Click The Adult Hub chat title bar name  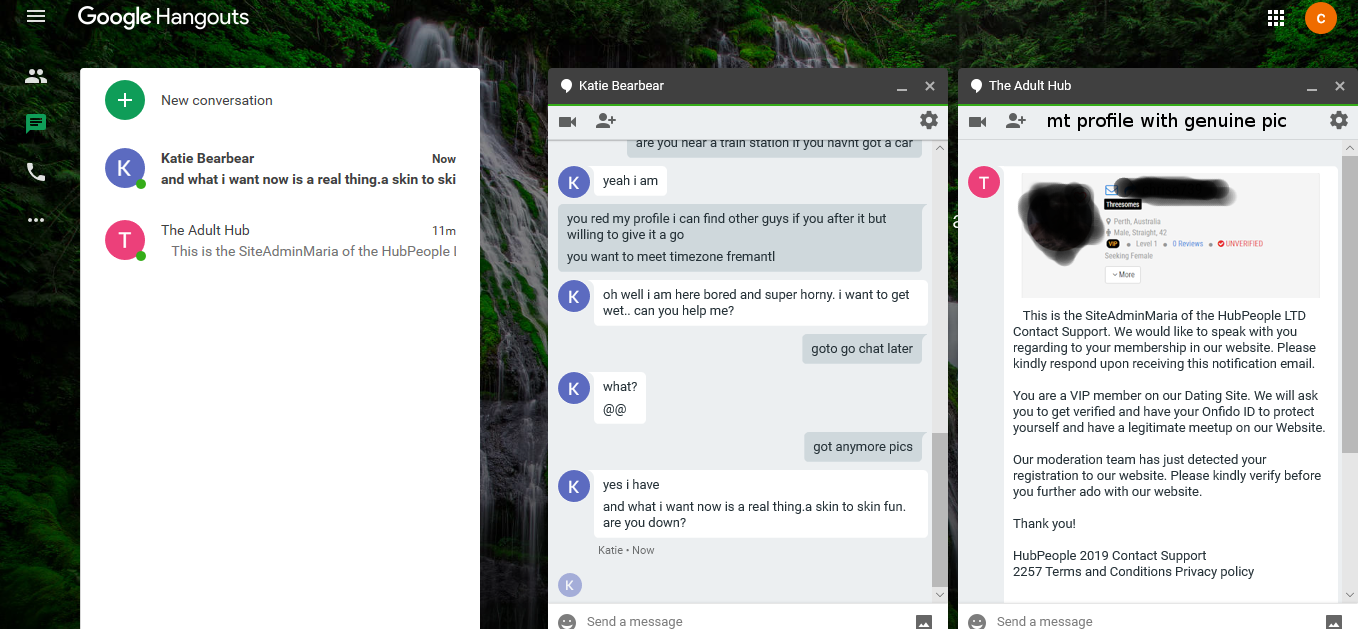pyautogui.click(x=1030, y=86)
